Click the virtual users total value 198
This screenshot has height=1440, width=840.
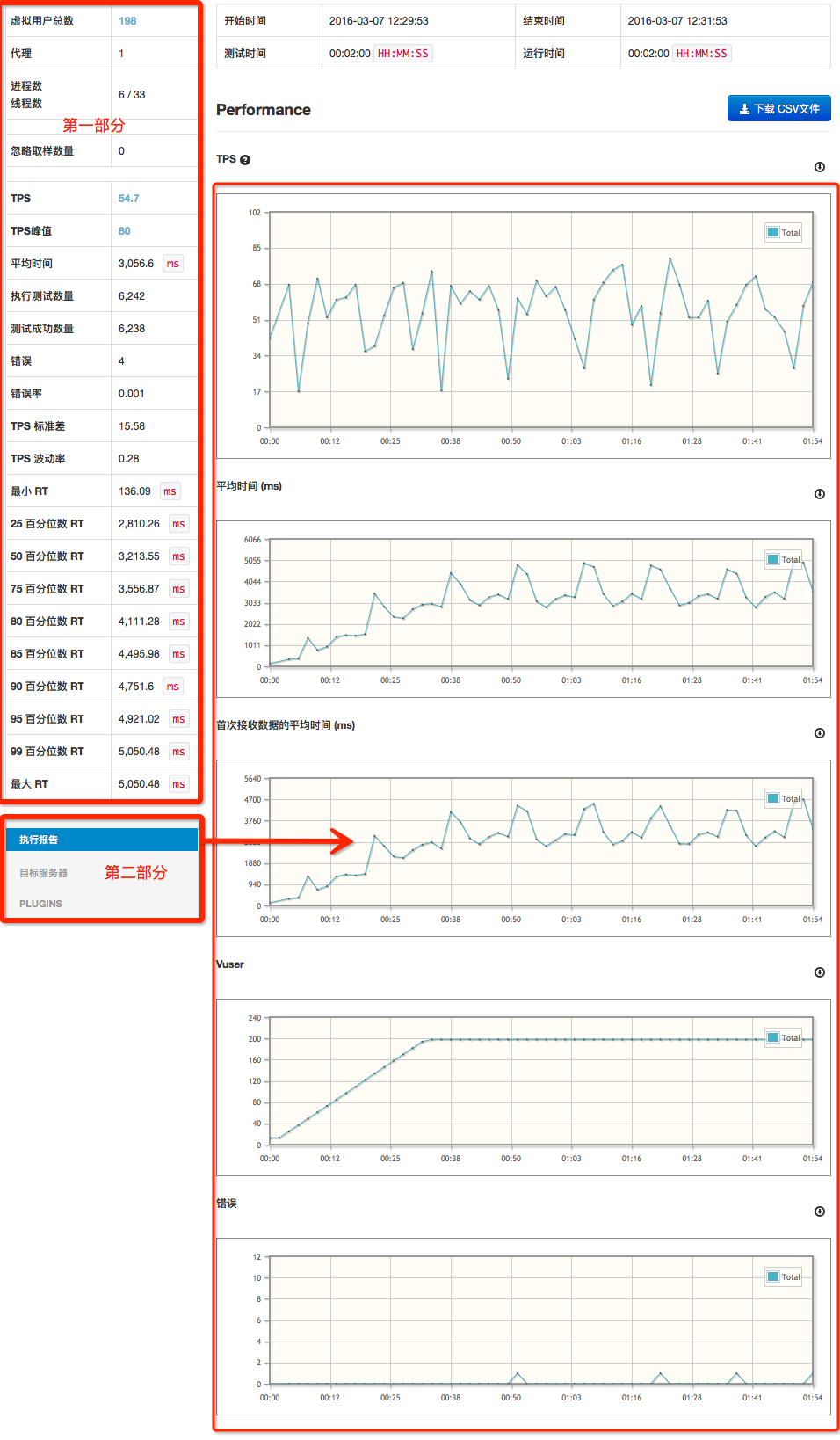(127, 21)
